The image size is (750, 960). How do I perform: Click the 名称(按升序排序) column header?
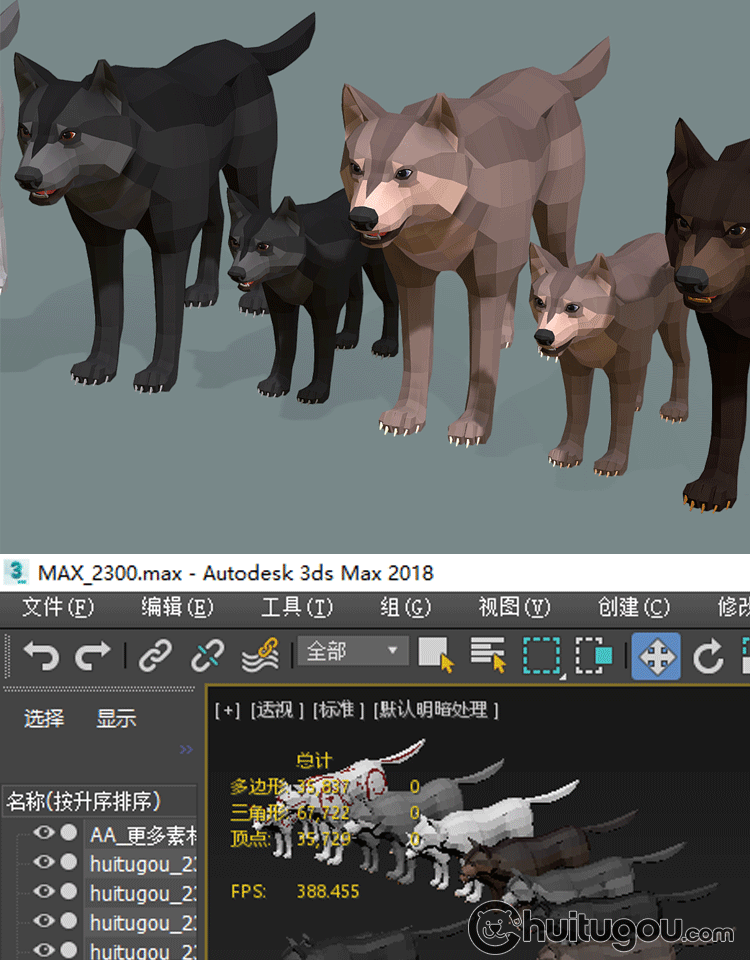pyautogui.click(x=85, y=801)
